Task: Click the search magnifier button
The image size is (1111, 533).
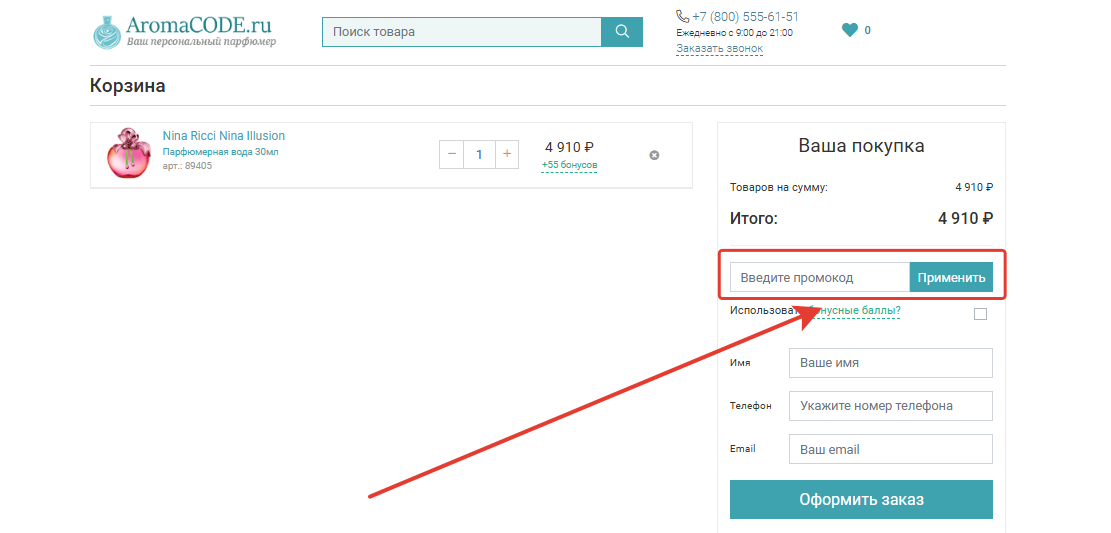Action: pyautogui.click(x=622, y=32)
